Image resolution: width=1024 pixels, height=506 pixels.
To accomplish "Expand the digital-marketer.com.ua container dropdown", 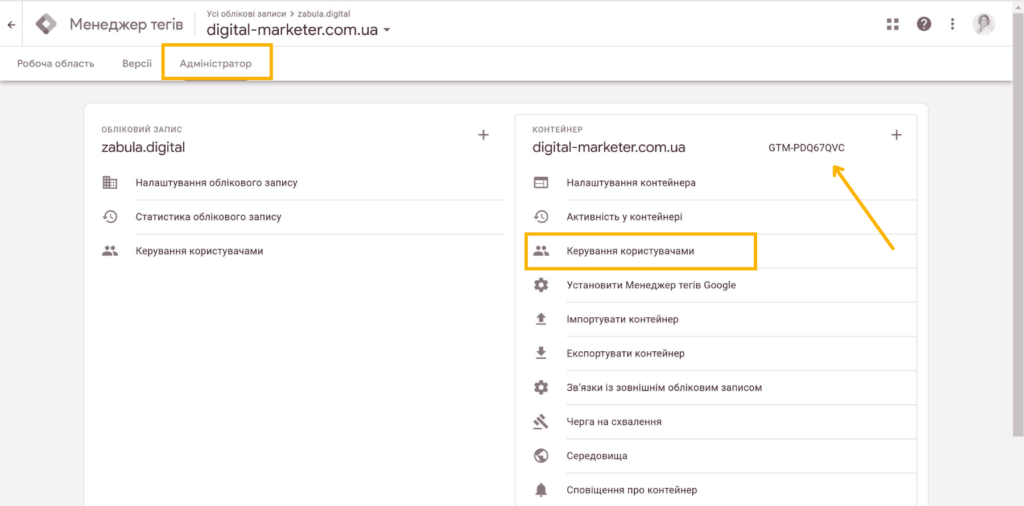I will point(387,31).
